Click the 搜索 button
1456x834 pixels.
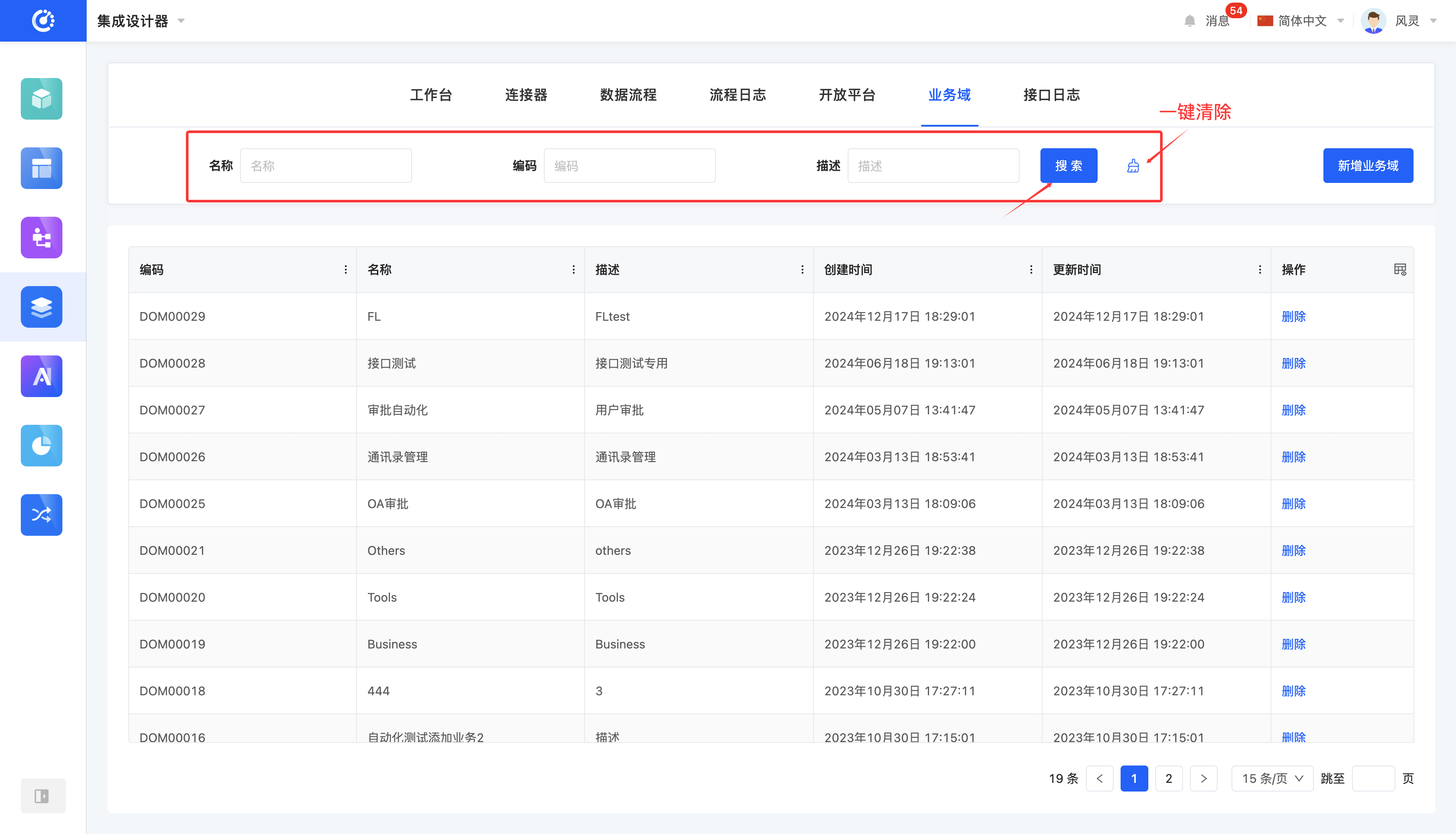1068,166
